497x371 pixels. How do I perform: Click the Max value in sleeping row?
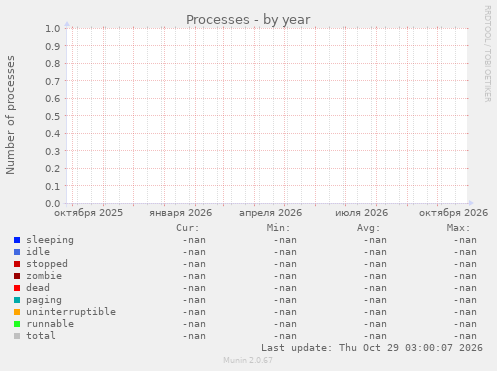pyautogui.click(x=465, y=240)
